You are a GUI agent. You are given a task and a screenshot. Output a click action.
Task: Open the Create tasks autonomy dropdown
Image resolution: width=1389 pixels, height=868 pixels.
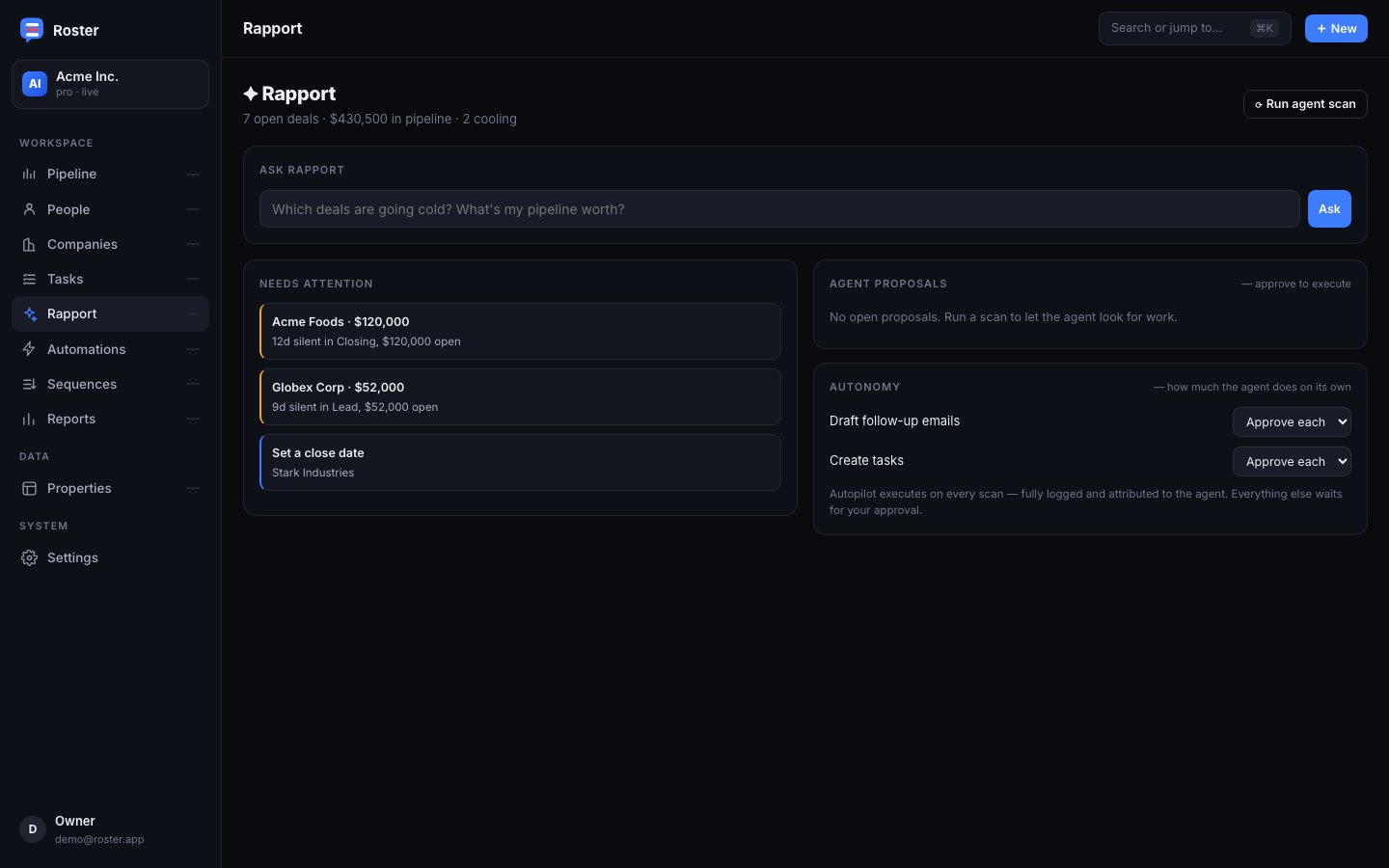pos(1292,461)
